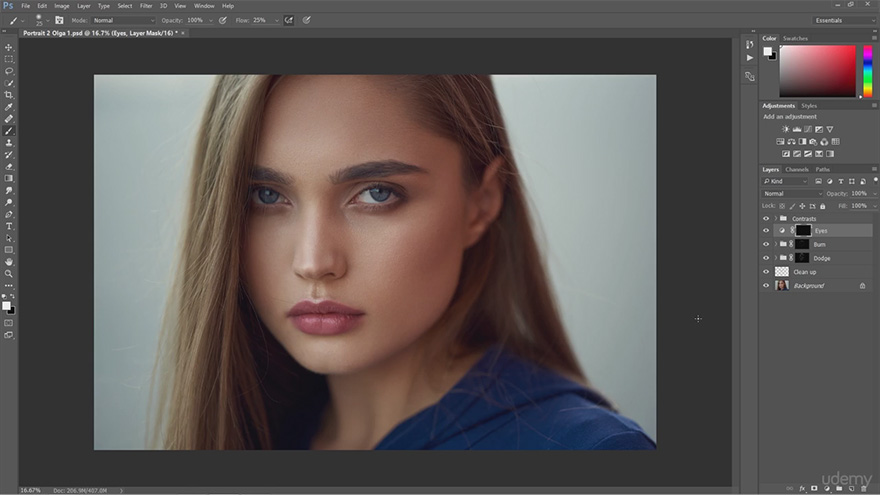Open the Edit Toolbar three-dots button
Viewport: 880px width, 495px height.
click(x=8, y=286)
